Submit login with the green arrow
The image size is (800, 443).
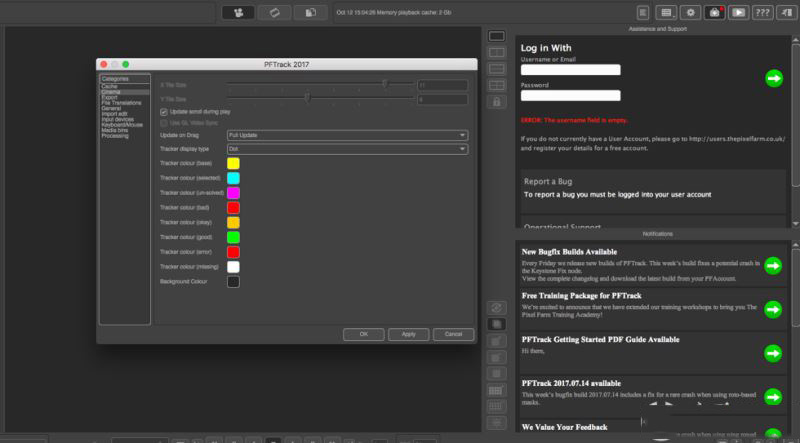[774, 78]
